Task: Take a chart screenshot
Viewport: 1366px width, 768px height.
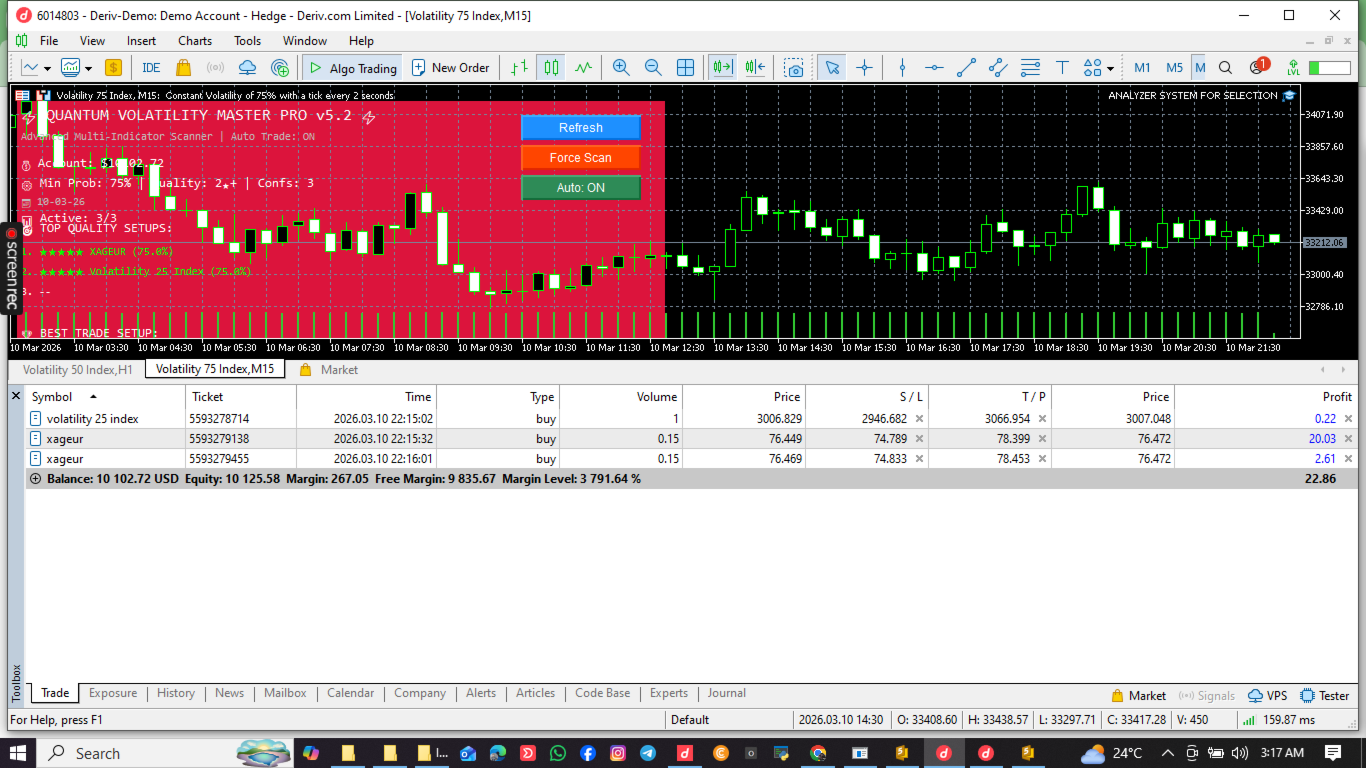Action: point(794,68)
